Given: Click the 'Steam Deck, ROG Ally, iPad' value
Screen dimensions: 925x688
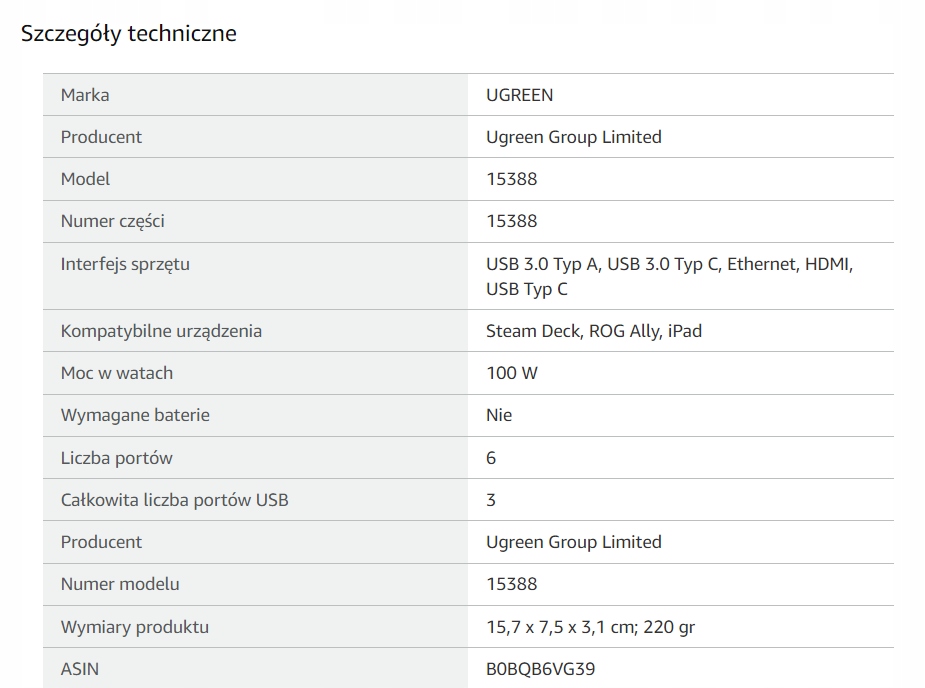Looking at the screenshot, I should pyautogui.click(x=593, y=331).
